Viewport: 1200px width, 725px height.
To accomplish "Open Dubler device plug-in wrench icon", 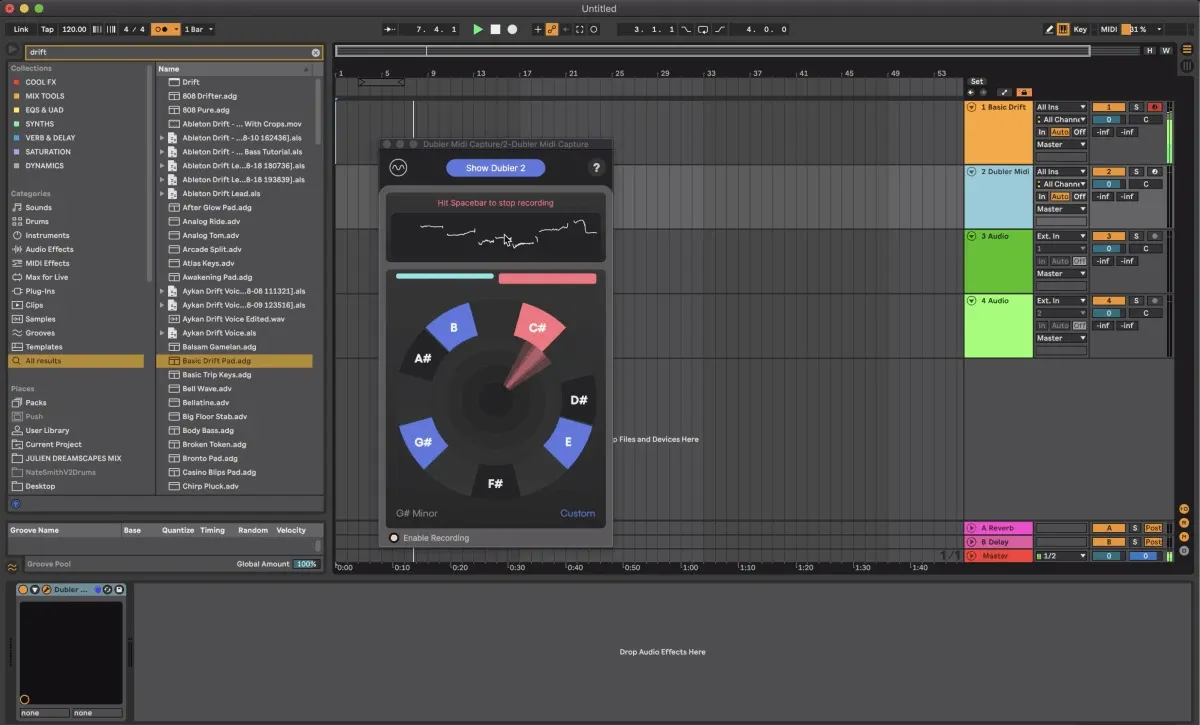I will pos(46,590).
